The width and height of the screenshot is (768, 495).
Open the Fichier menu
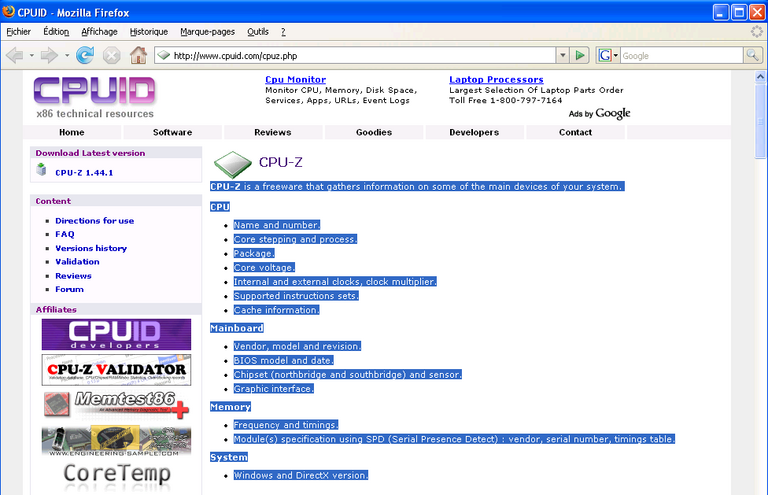tap(19, 32)
